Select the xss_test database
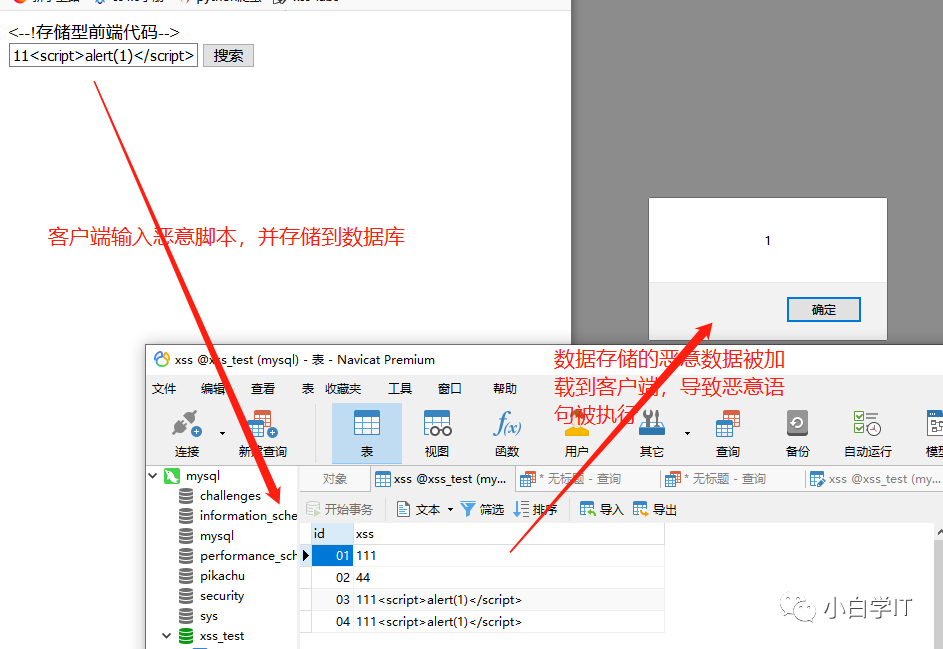 [x=222, y=636]
